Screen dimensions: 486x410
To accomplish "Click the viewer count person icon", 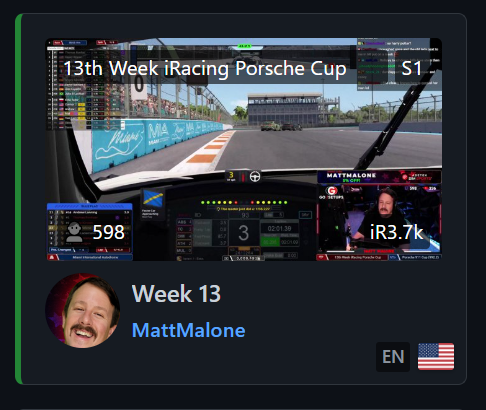I will [74, 232].
